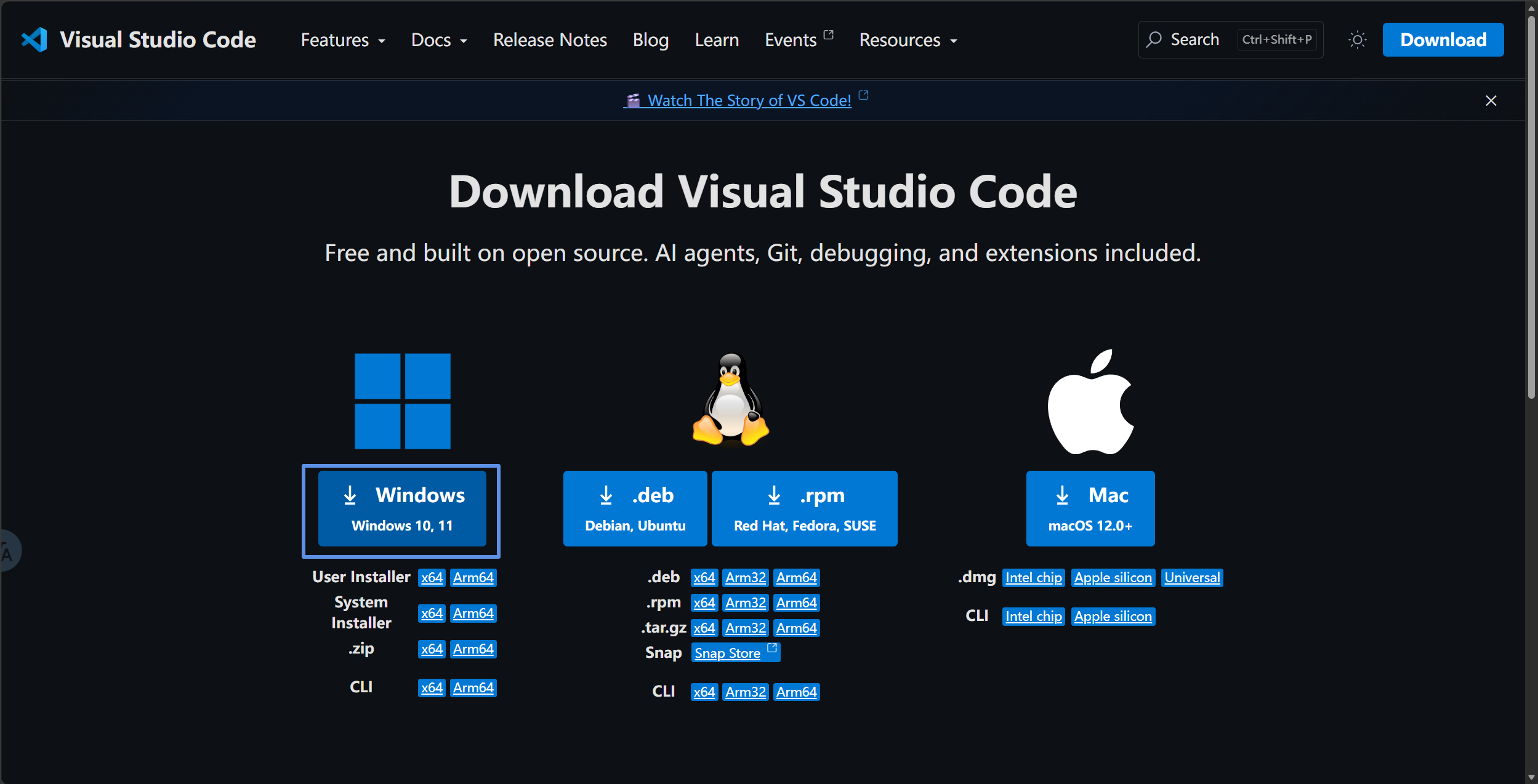This screenshot has width=1538, height=784.
Task: Open the Events external link
Action: [x=799, y=40]
